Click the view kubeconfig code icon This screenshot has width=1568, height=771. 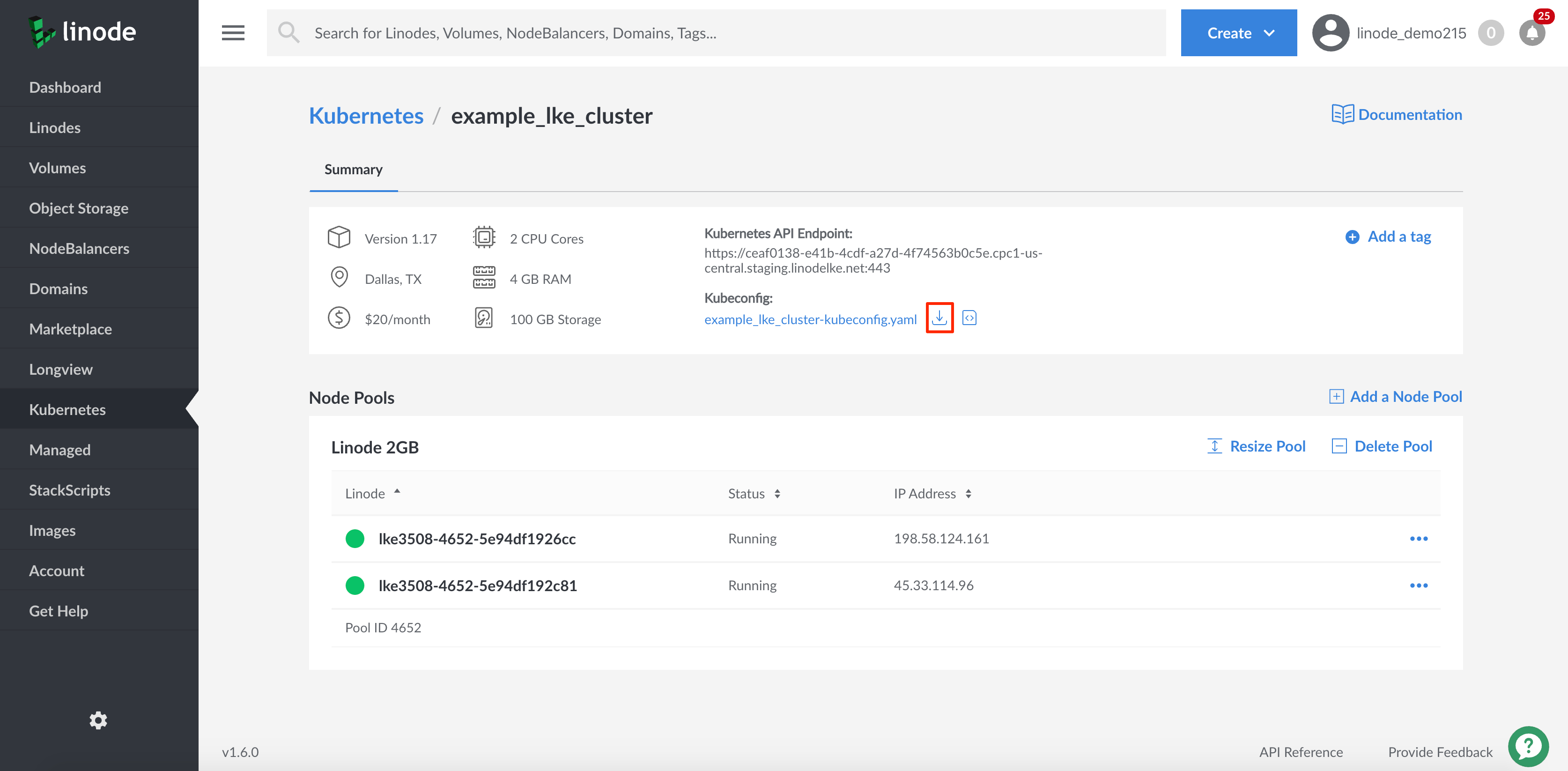[x=969, y=318]
